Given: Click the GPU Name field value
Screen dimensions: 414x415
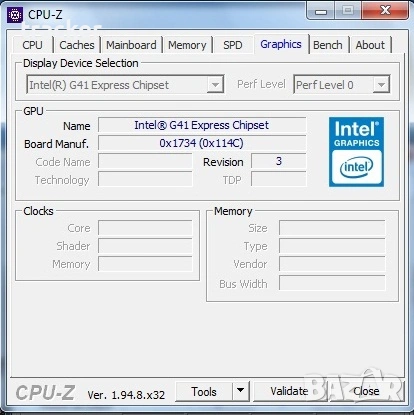Looking at the screenshot, I should click(202, 125).
